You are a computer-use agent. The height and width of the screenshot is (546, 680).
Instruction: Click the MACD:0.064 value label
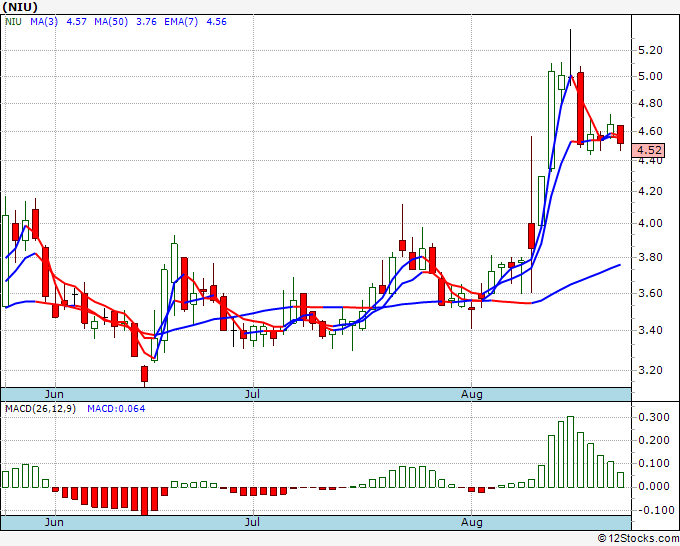point(116,409)
